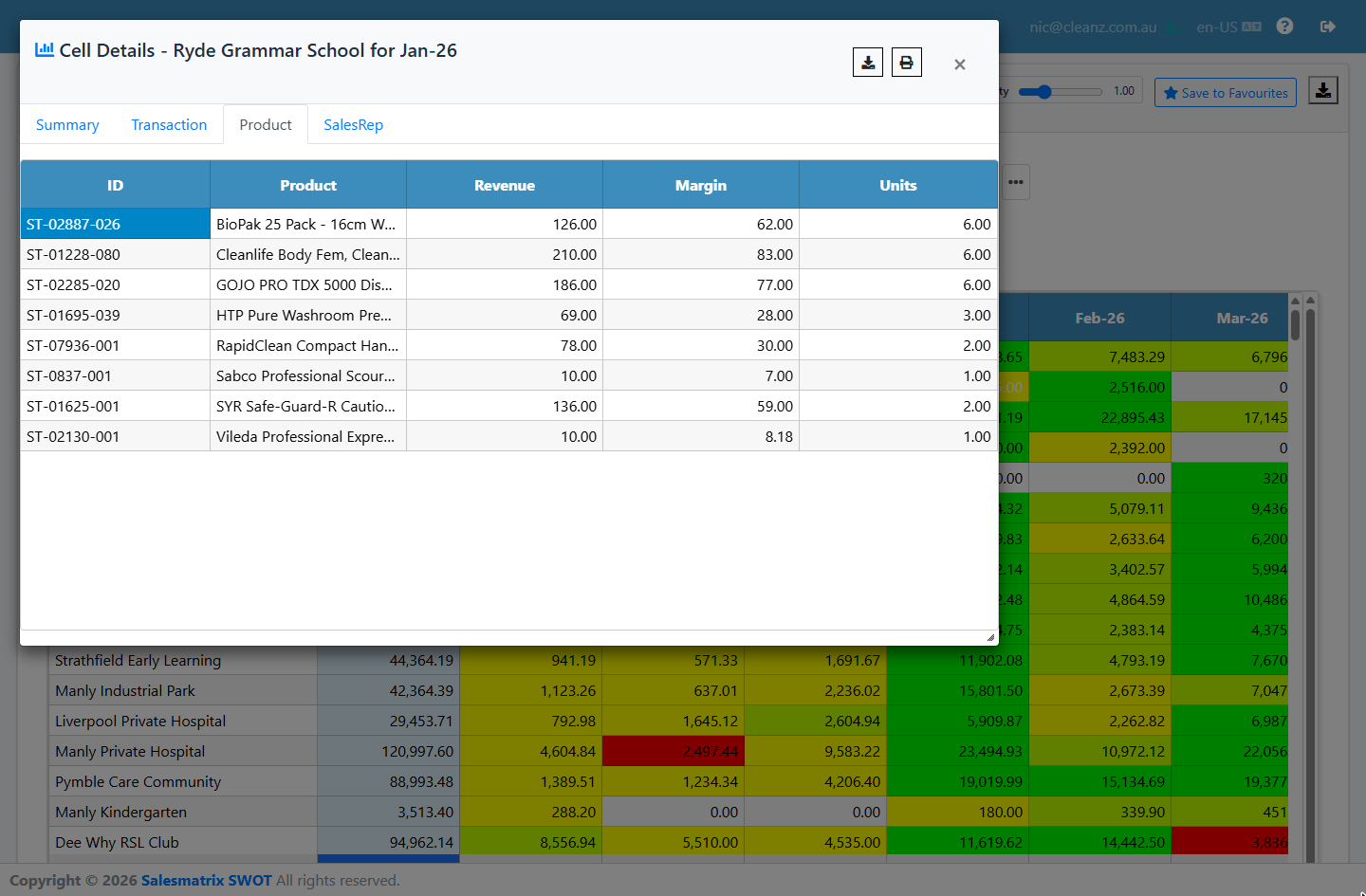Click the Salesmatrix SWOT footer link
The width and height of the screenshot is (1366, 896).
pos(207,880)
